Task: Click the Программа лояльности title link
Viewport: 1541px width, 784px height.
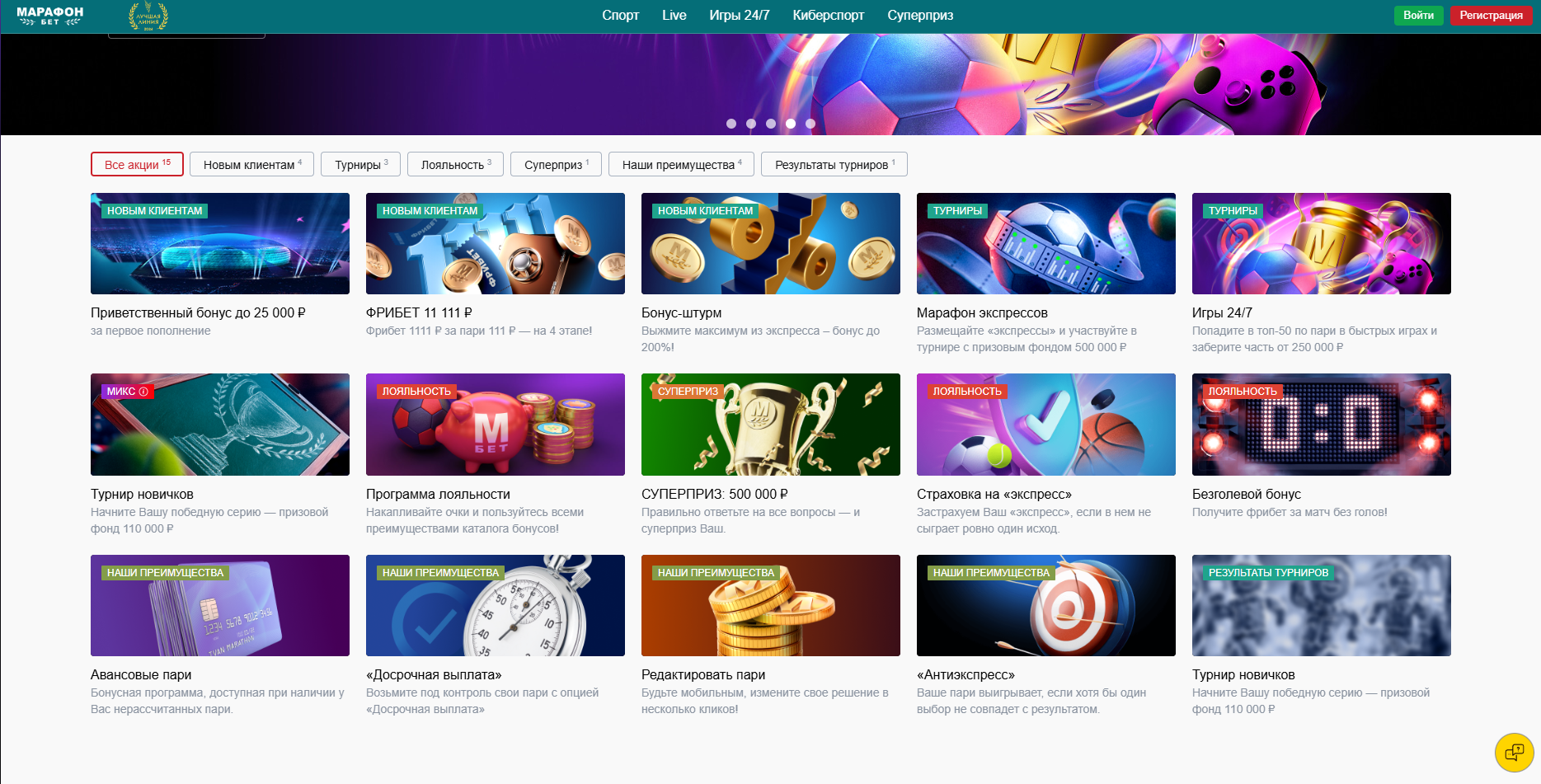Action: tap(438, 495)
